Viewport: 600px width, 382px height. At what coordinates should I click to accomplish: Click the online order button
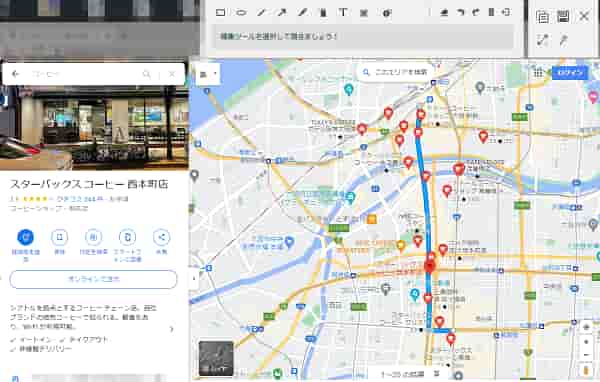pyautogui.click(x=93, y=279)
